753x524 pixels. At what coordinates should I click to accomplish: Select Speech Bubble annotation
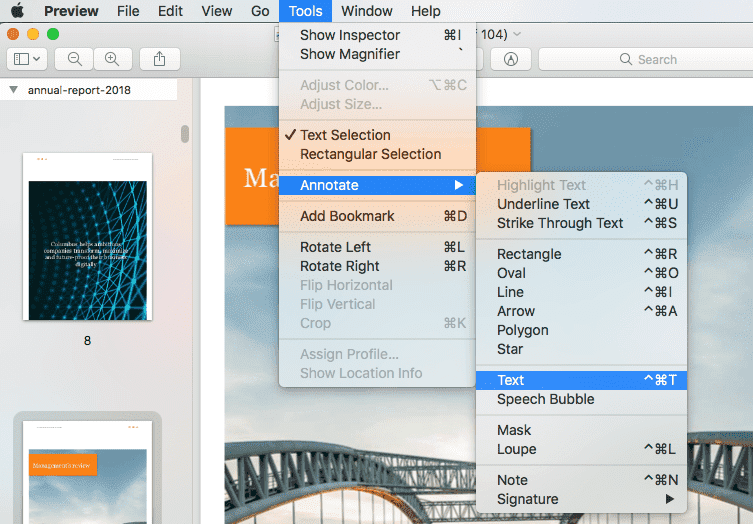(582, 399)
